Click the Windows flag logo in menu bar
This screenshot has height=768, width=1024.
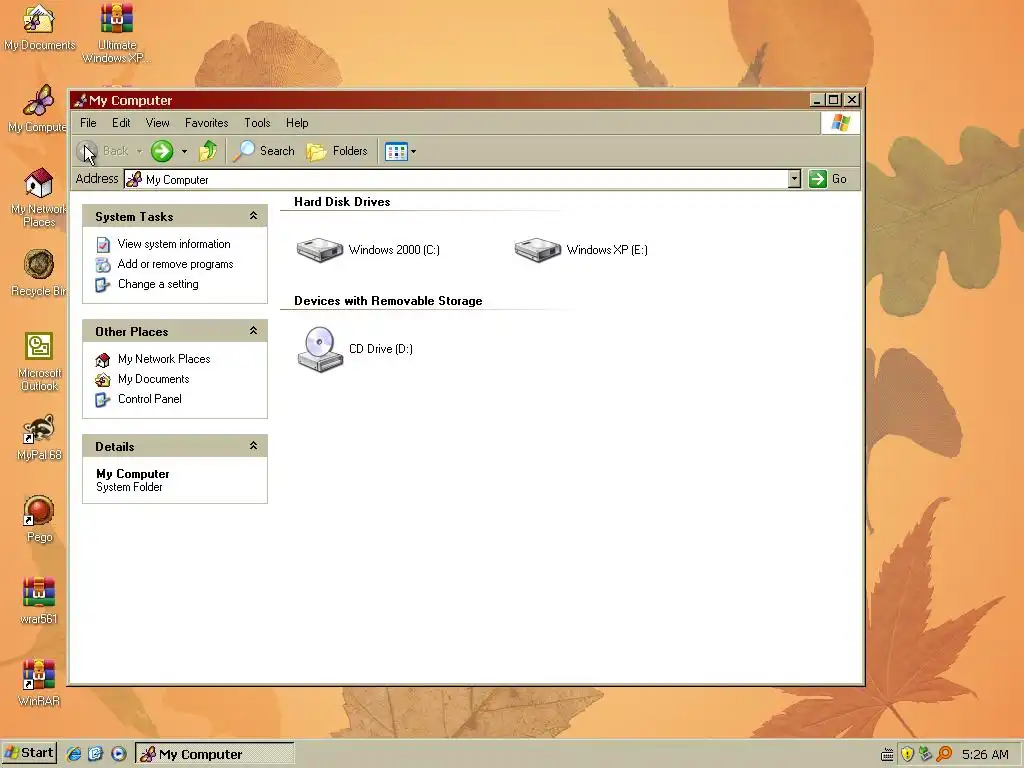(840, 123)
